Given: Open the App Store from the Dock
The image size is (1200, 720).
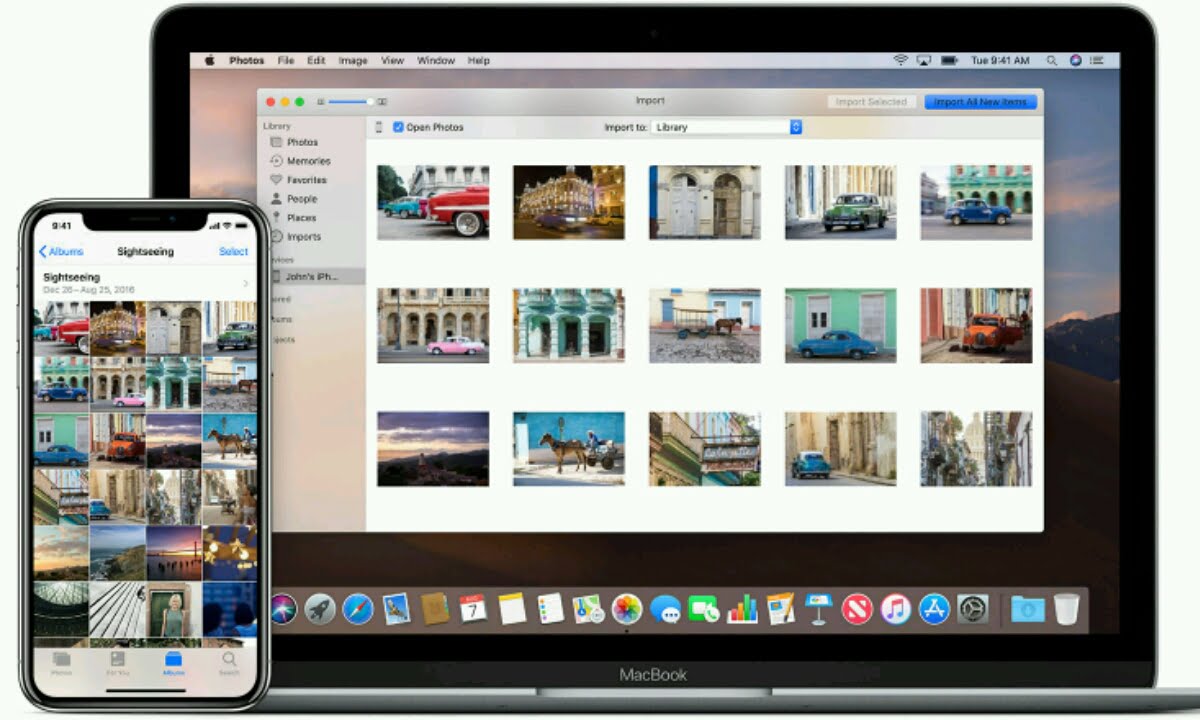Looking at the screenshot, I should point(932,607).
